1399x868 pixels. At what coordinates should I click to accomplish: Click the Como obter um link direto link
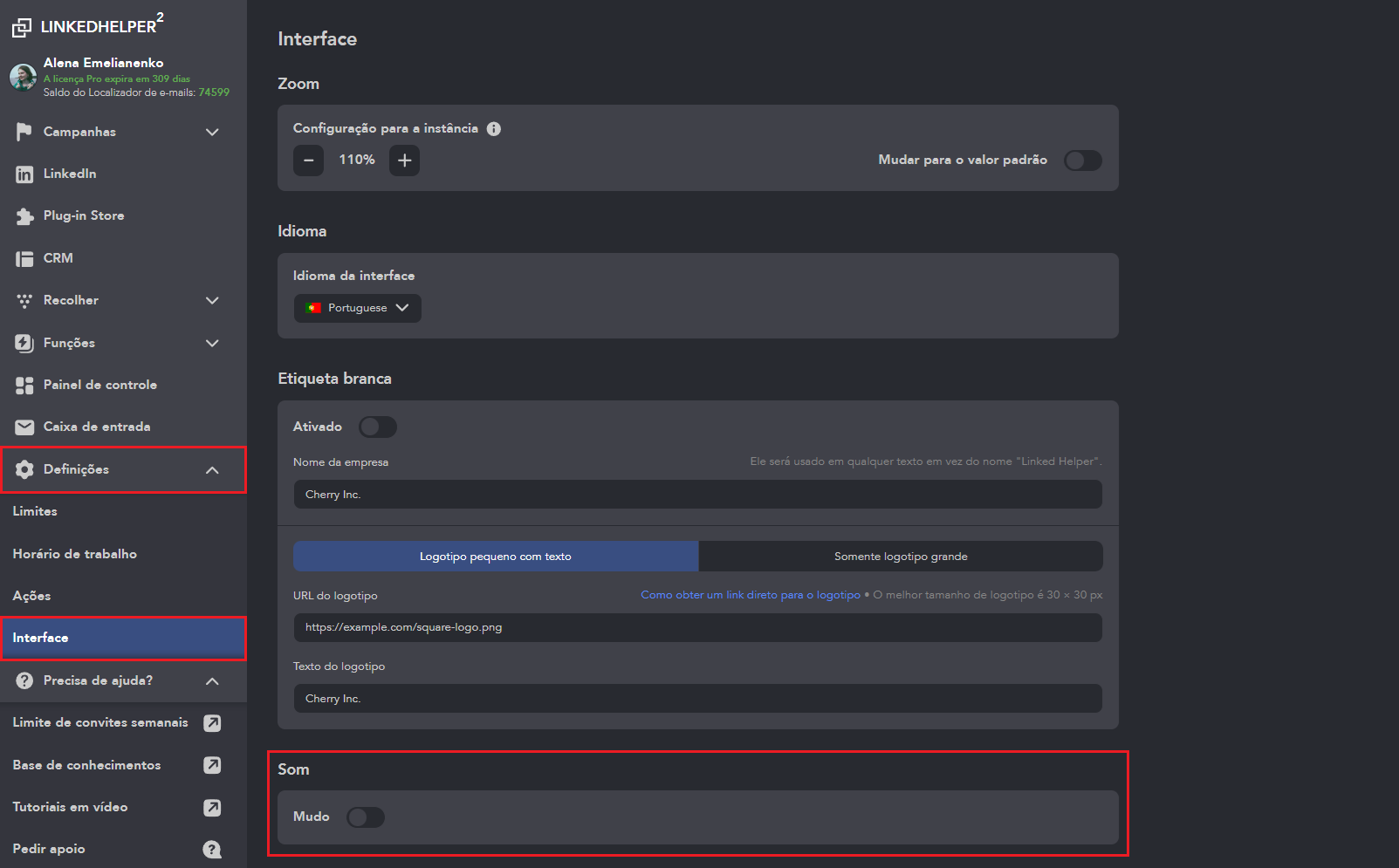(x=750, y=595)
